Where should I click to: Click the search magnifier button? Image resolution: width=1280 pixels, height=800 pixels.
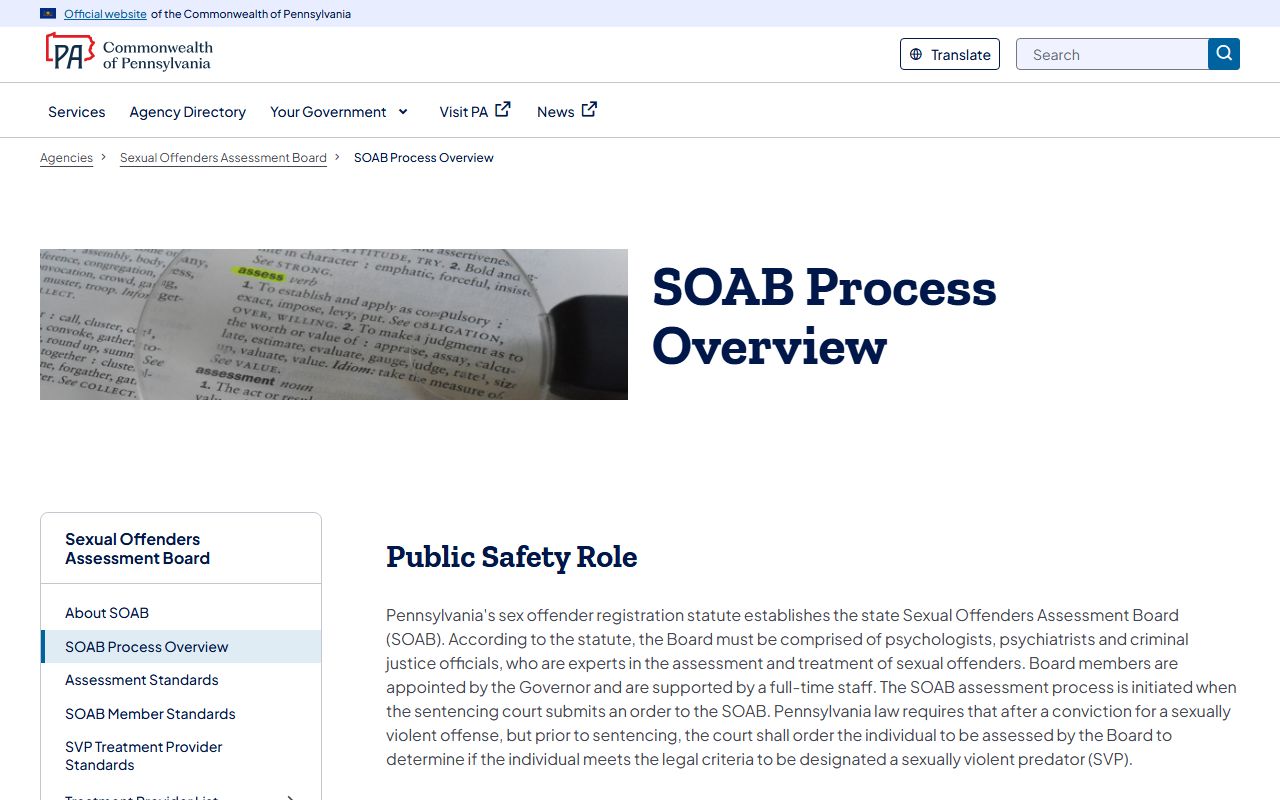(x=1224, y=54)
